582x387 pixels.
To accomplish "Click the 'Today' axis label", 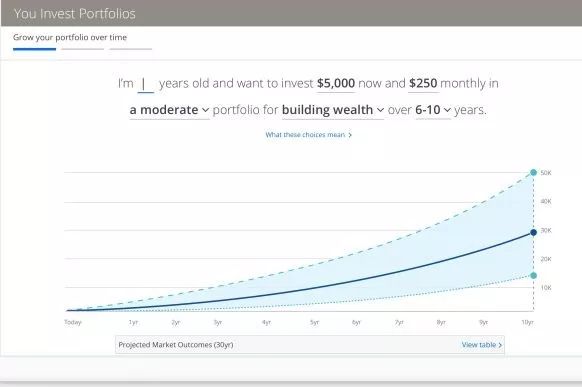I will click(x=73, y=322).
